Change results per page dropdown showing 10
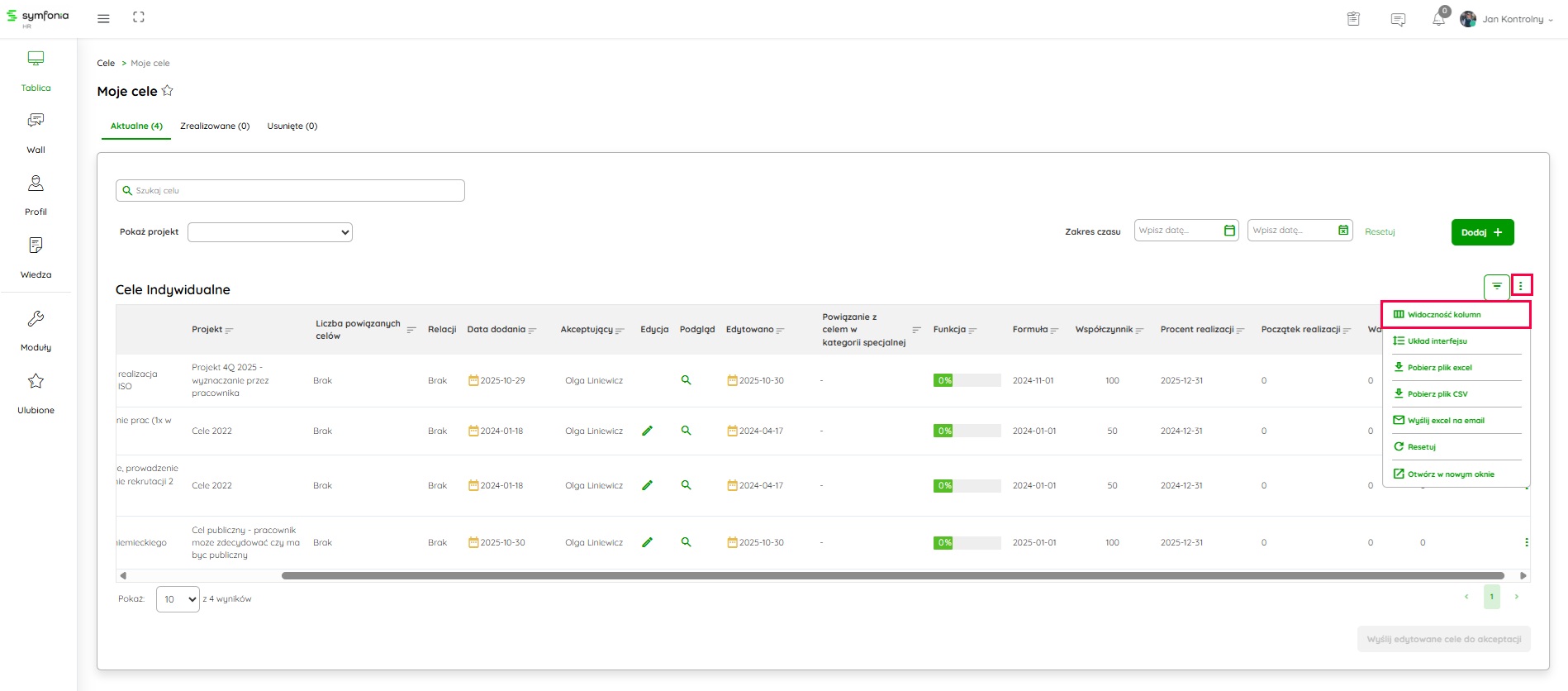Screen dimensions: 1568x691 click(x=178, y=599)
